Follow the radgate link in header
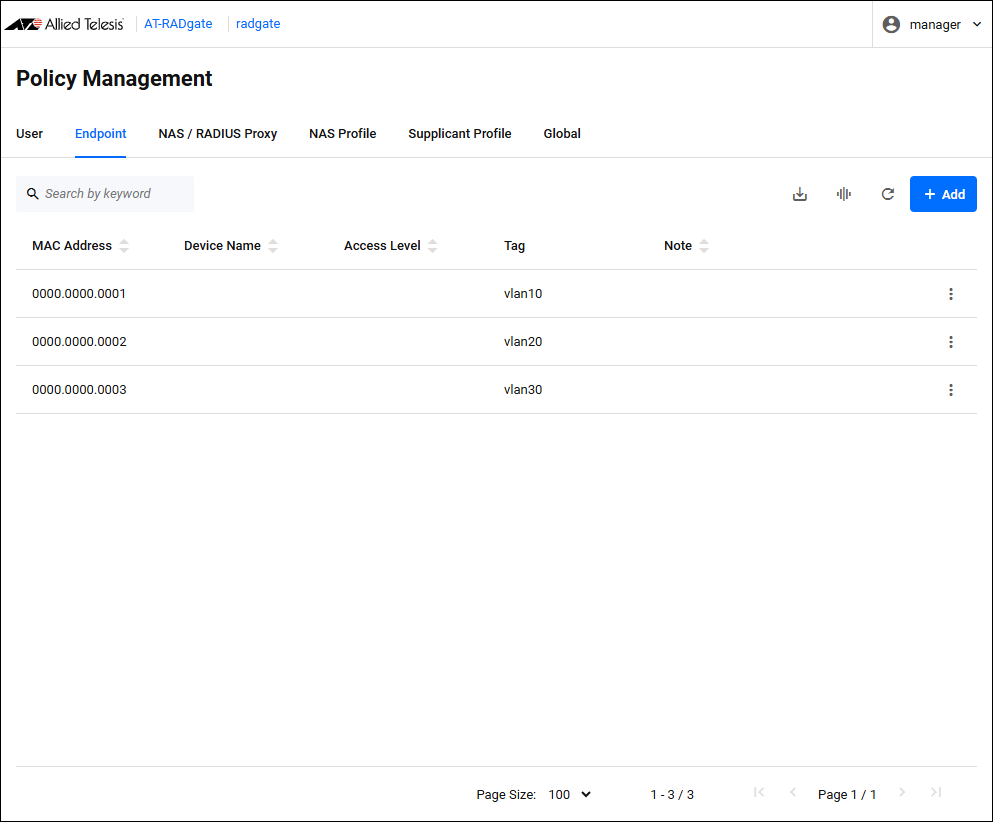Viewport: 993px width, 822px height. [x=258, y=24]
